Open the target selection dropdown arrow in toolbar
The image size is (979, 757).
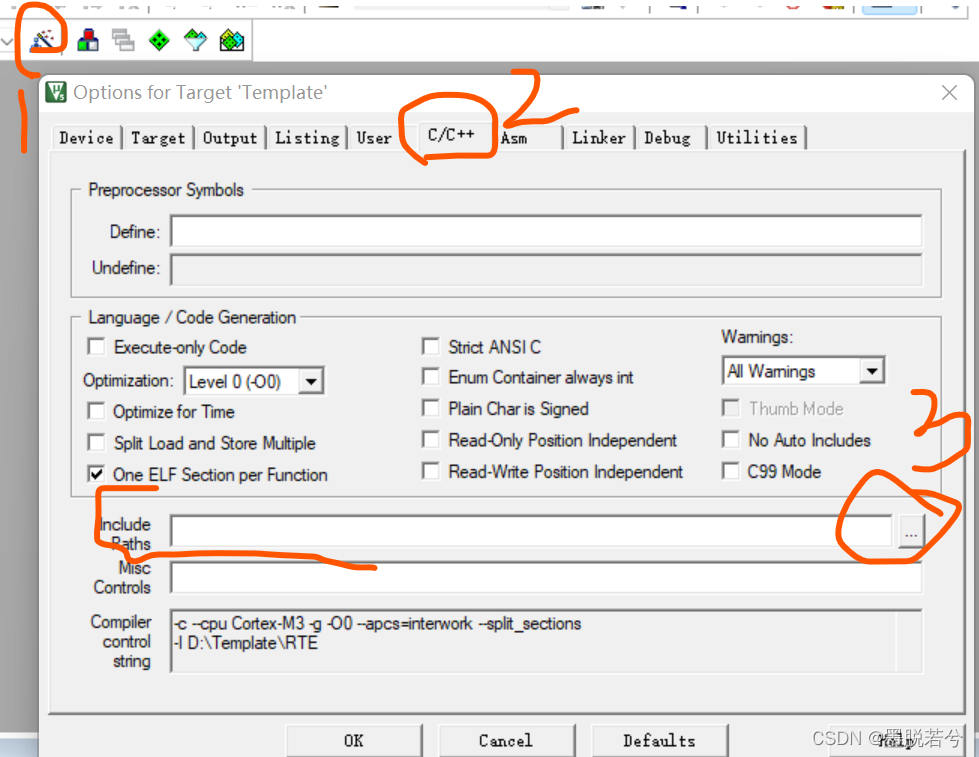[x=6, y=42]
